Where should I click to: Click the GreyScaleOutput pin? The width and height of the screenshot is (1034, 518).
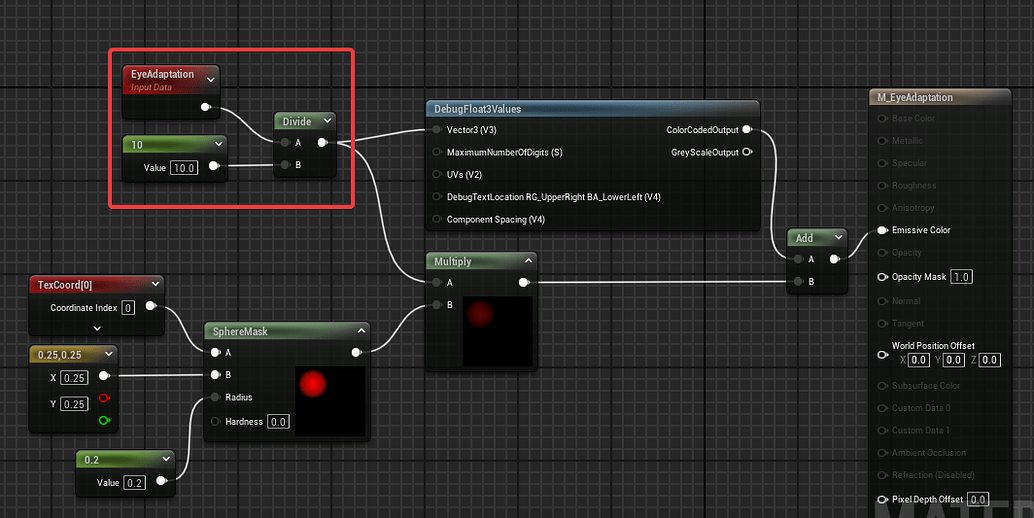(747, 152)
